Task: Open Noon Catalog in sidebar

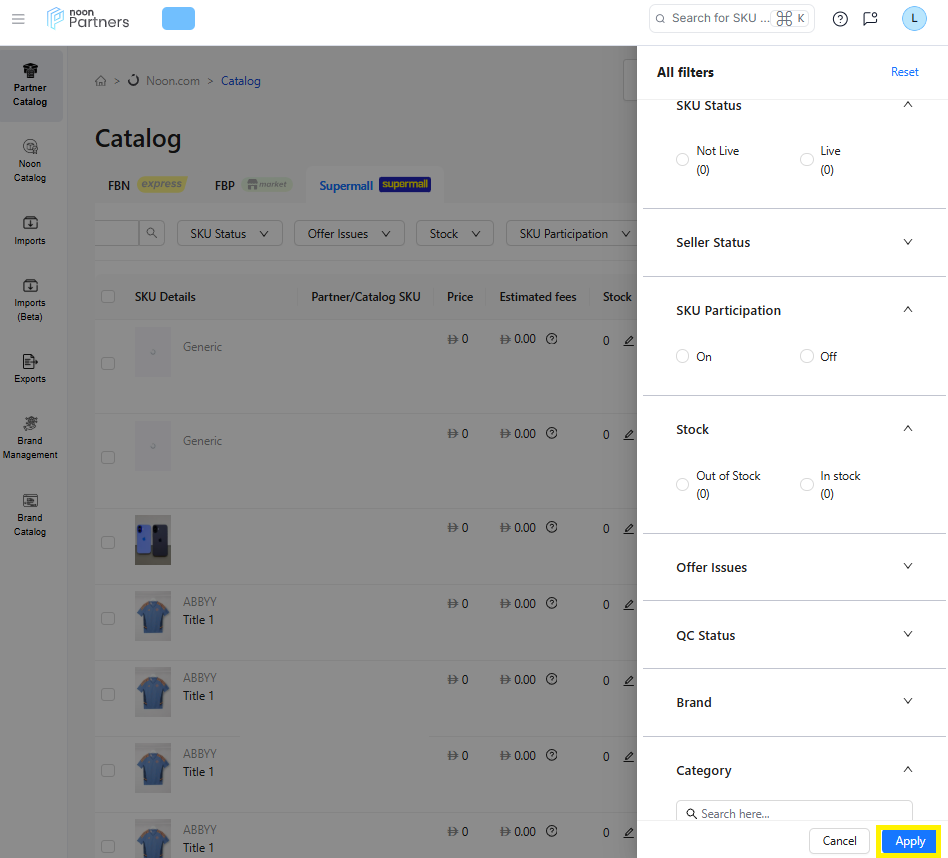Action: tap(30, 161)
